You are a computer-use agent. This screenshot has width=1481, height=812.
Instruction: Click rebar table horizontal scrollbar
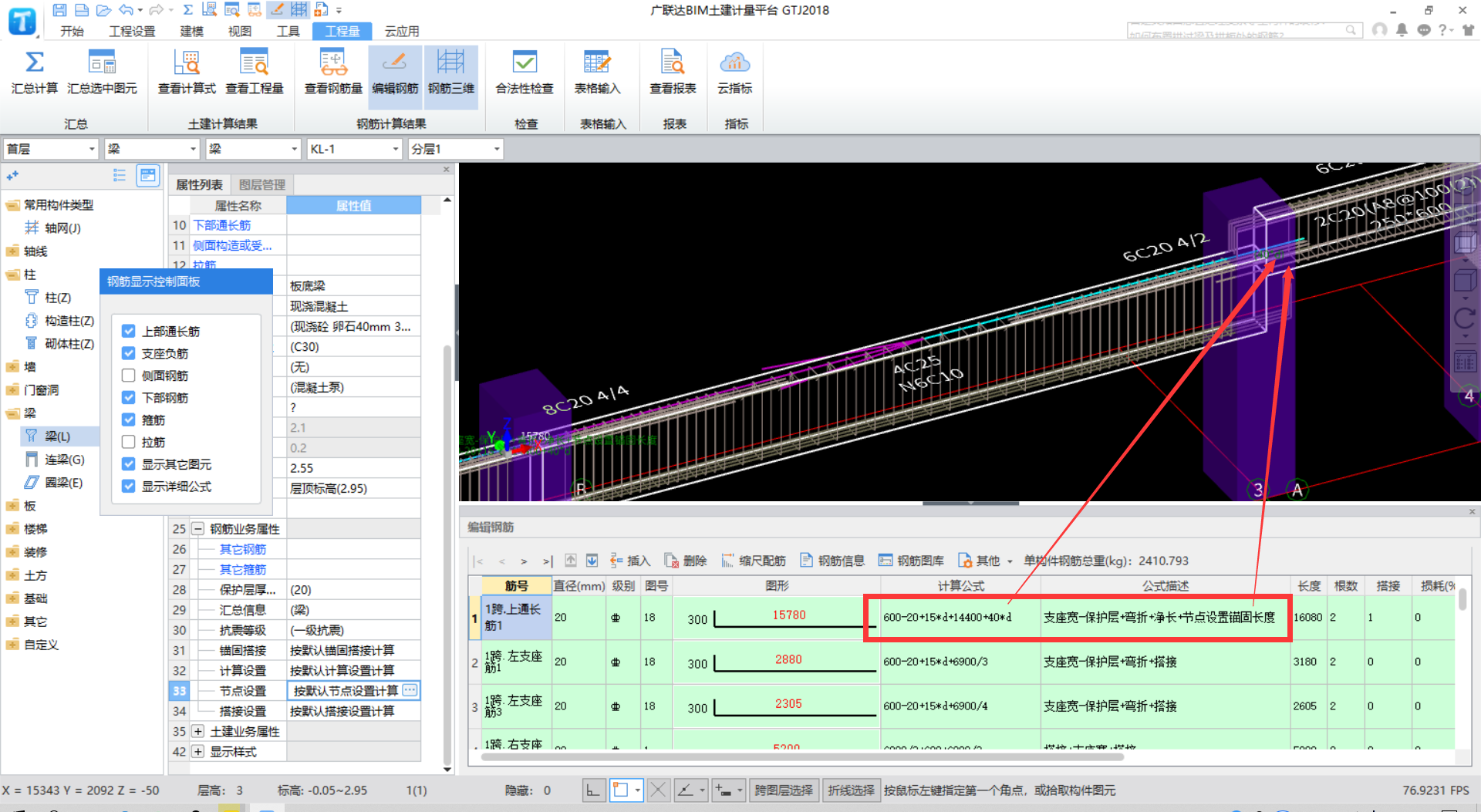(802, 757)
